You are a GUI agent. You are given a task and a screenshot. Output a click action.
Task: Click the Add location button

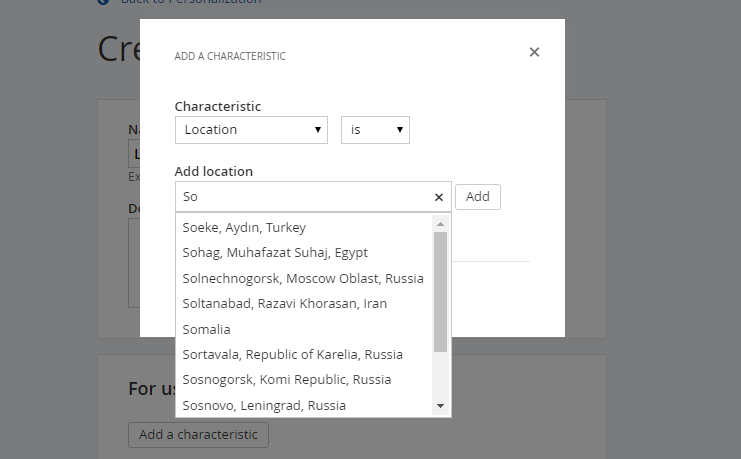point(478,197)
